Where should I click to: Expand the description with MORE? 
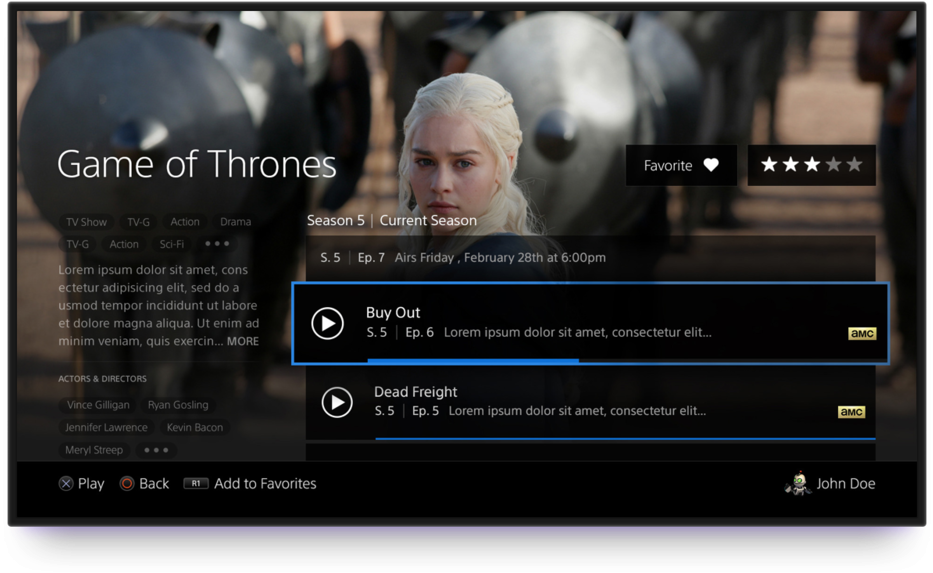[x=243, y=342]
